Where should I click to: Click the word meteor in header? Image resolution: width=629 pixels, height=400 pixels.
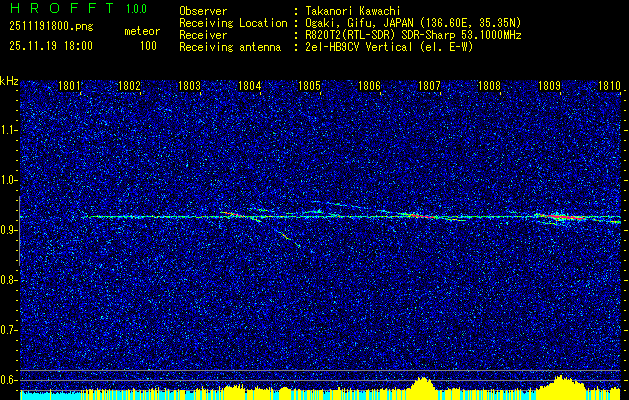point(142,31)
